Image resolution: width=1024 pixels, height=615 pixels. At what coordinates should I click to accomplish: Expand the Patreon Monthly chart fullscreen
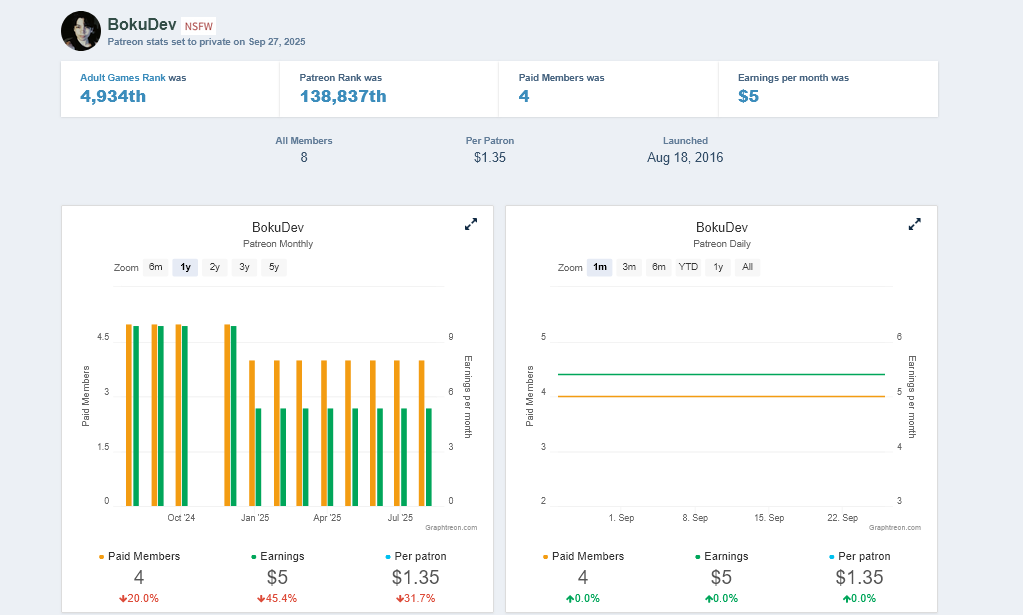tap(471, 225)
